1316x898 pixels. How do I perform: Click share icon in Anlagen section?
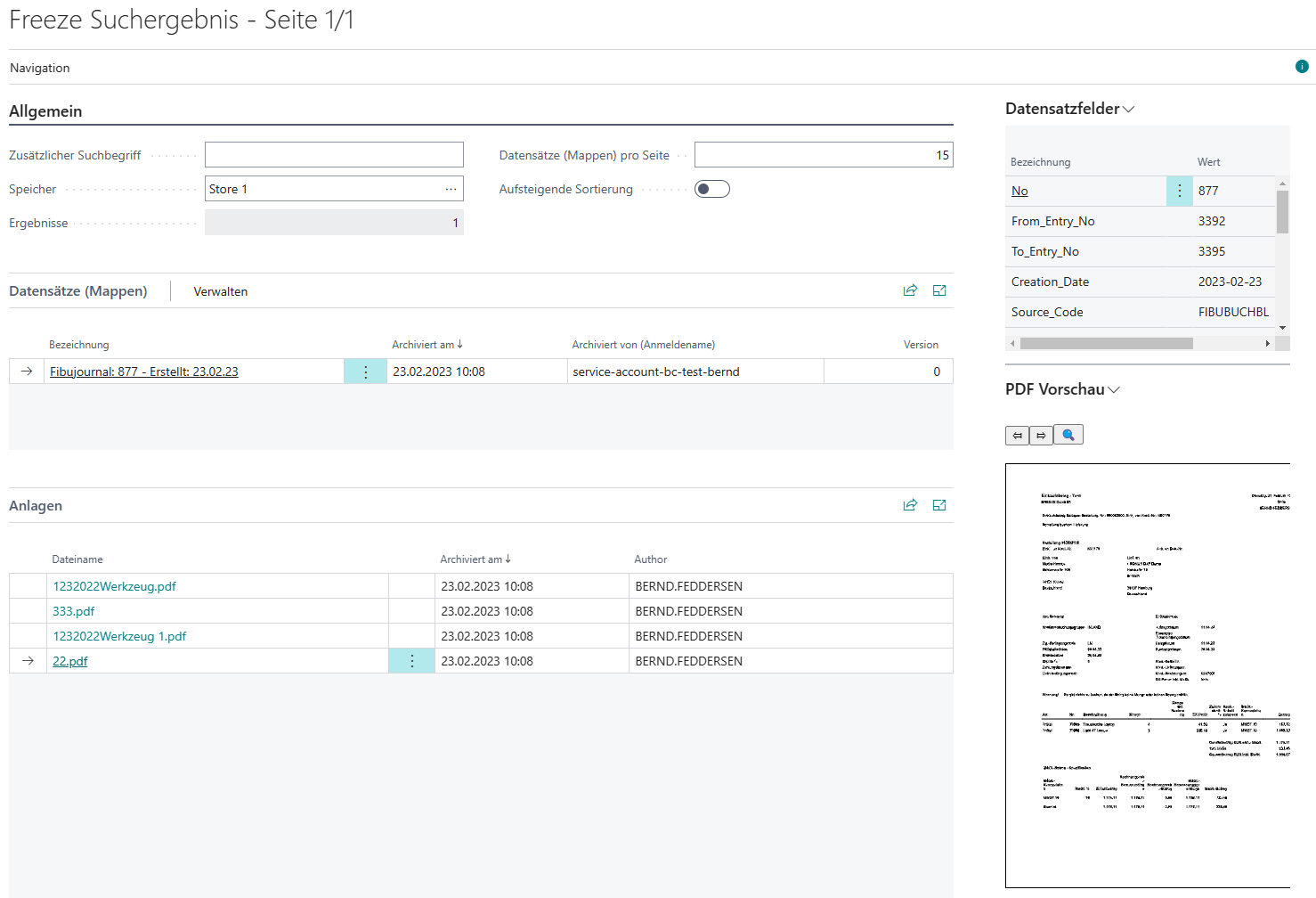pos(910,505)
